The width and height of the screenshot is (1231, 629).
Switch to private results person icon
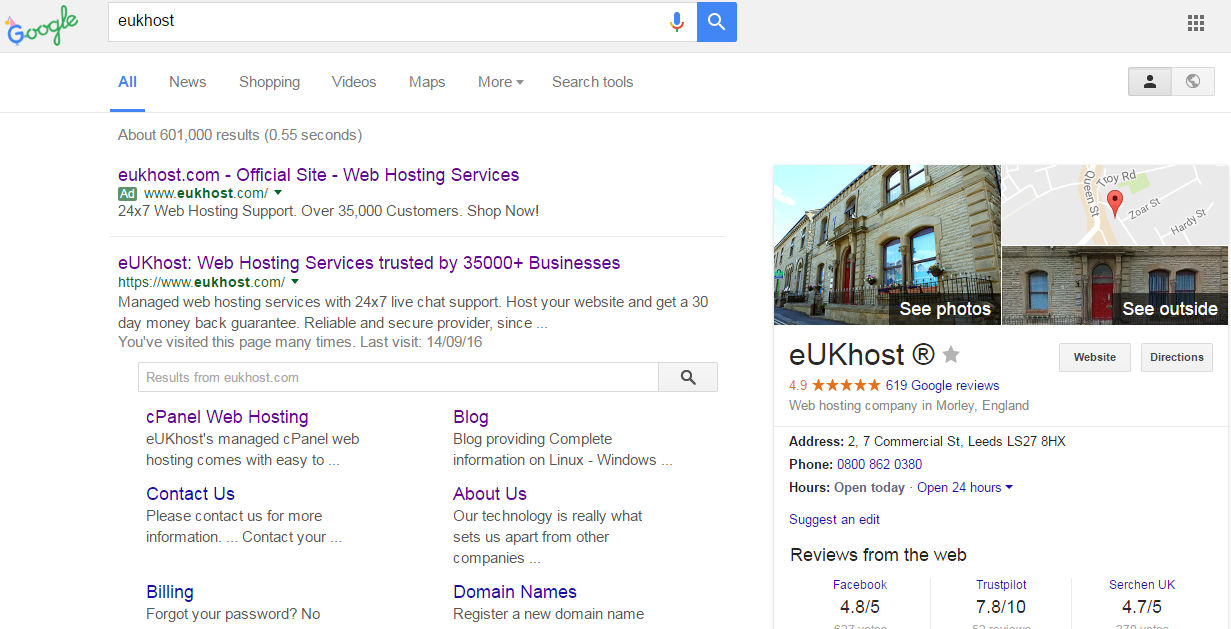coord(1149,82)
